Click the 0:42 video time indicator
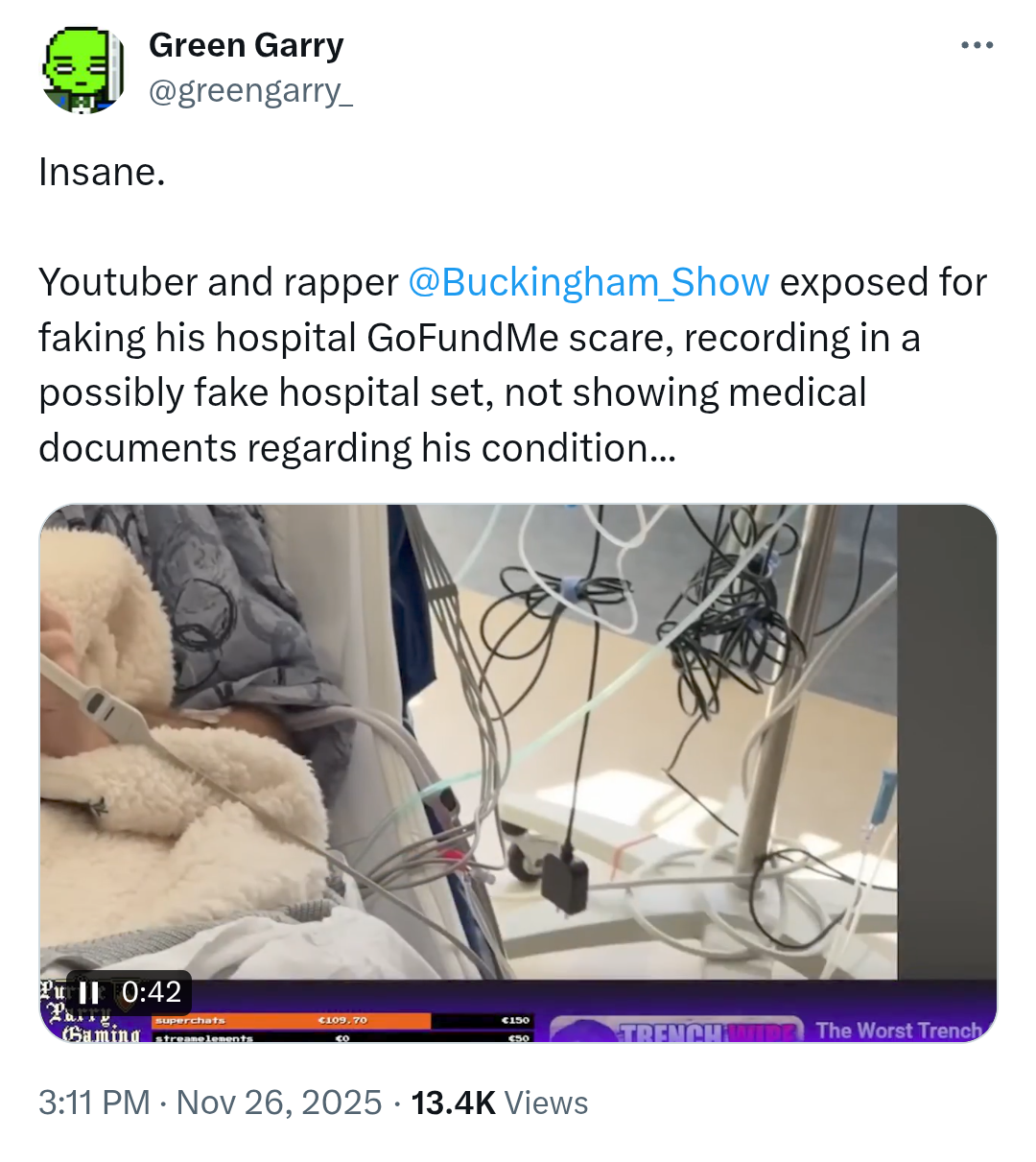 [152, 992]
